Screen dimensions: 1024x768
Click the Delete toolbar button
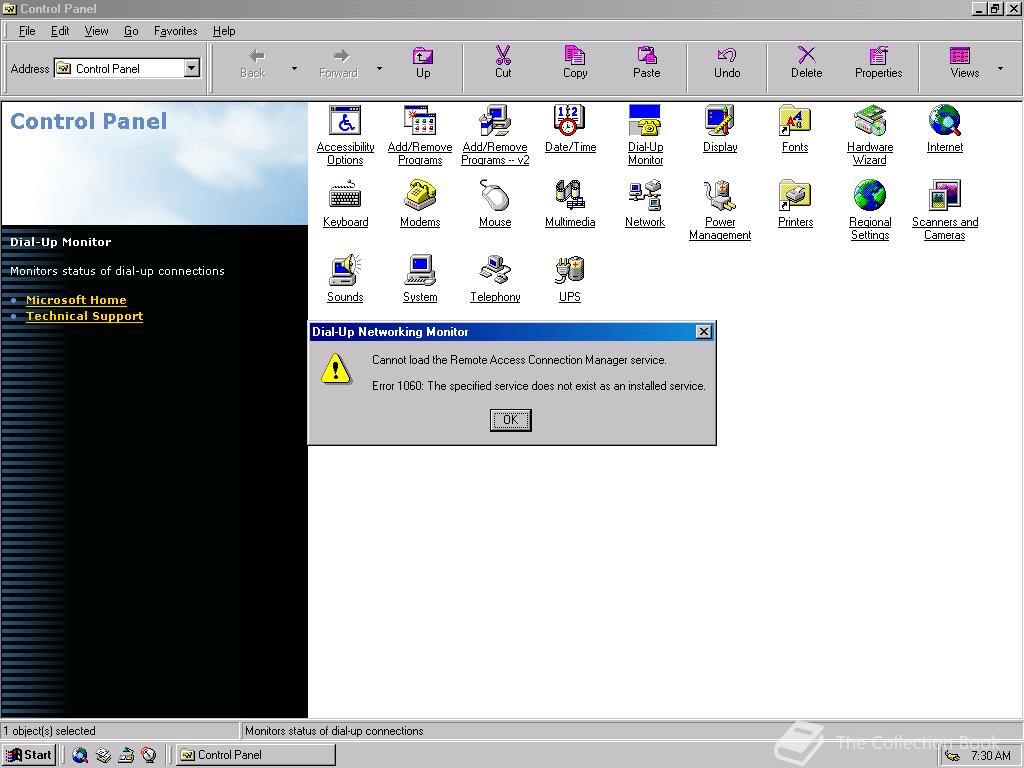click(807, 63)
